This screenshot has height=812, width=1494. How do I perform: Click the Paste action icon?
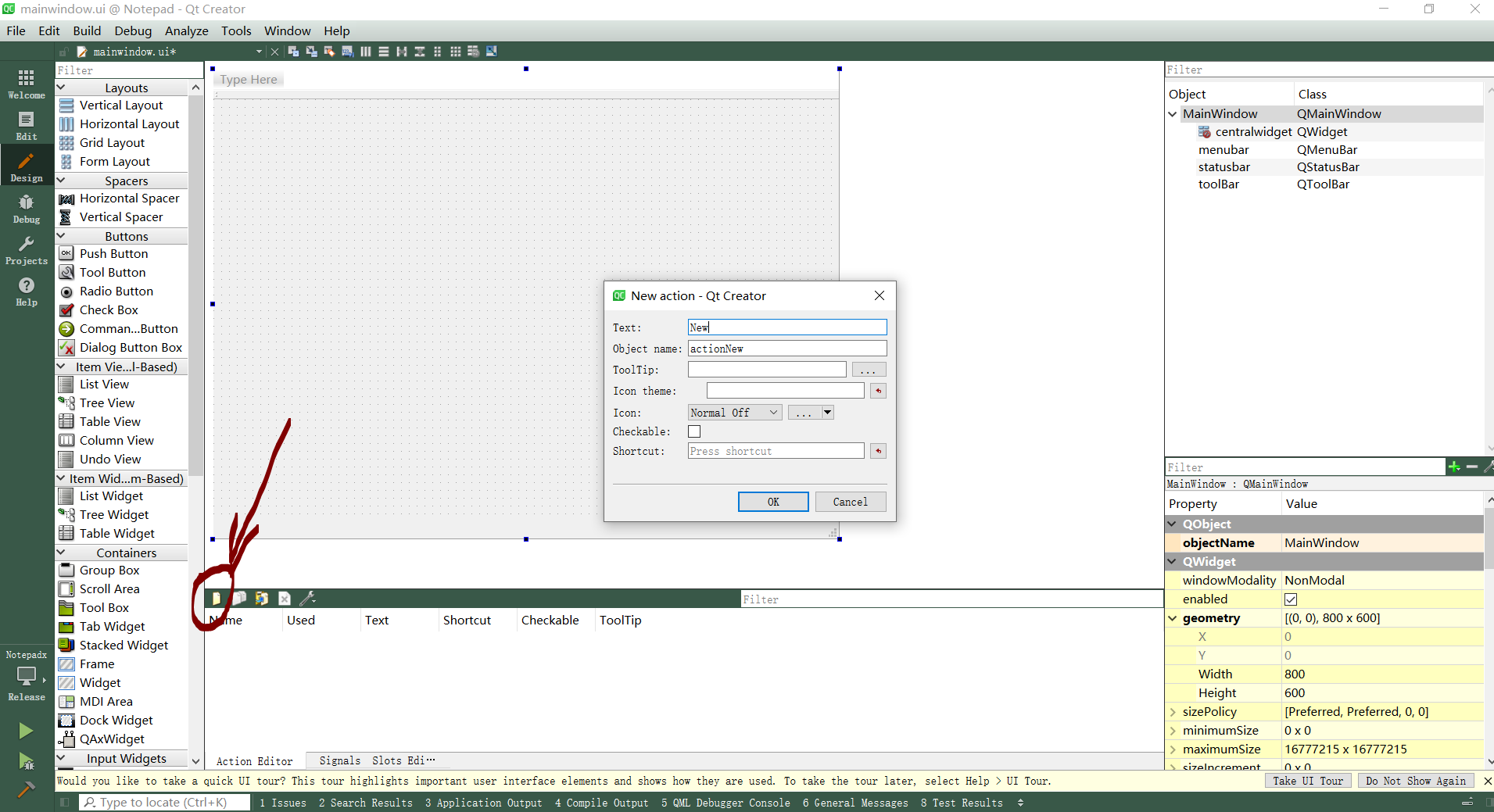[x=262, y=599]
